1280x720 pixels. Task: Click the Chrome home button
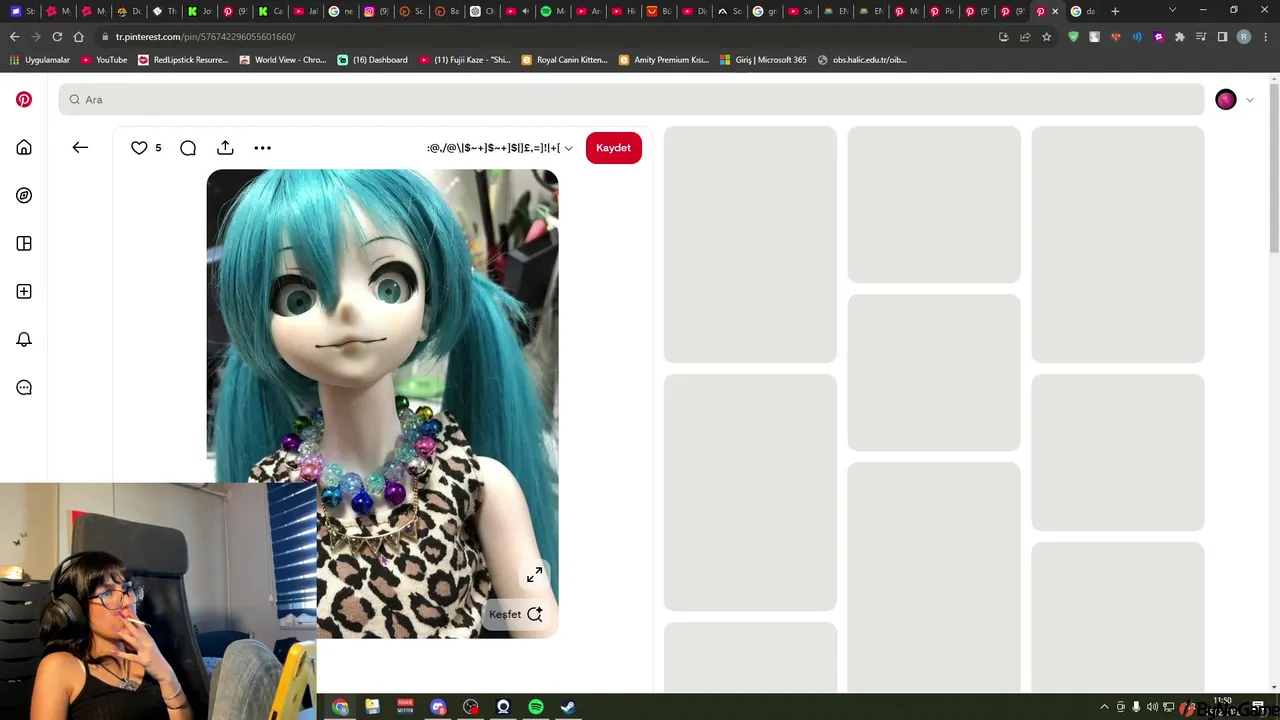pos(78,37)
